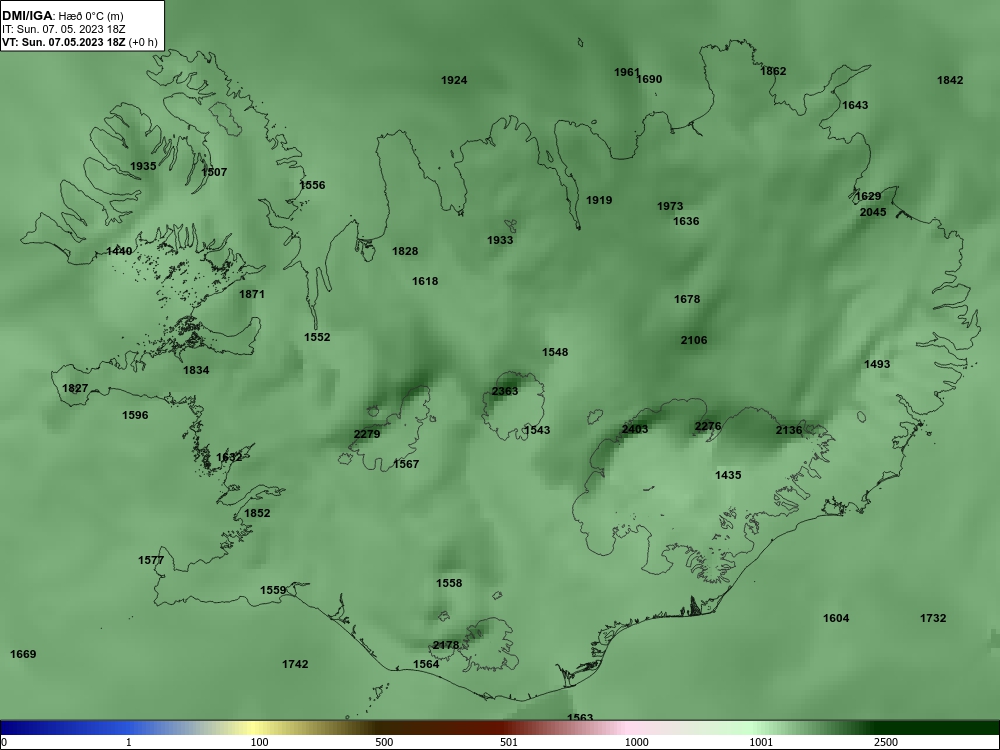This screenshot has height=750, width=1000.
Task: Click the value 1556
Action: click(x=312, y=186)
